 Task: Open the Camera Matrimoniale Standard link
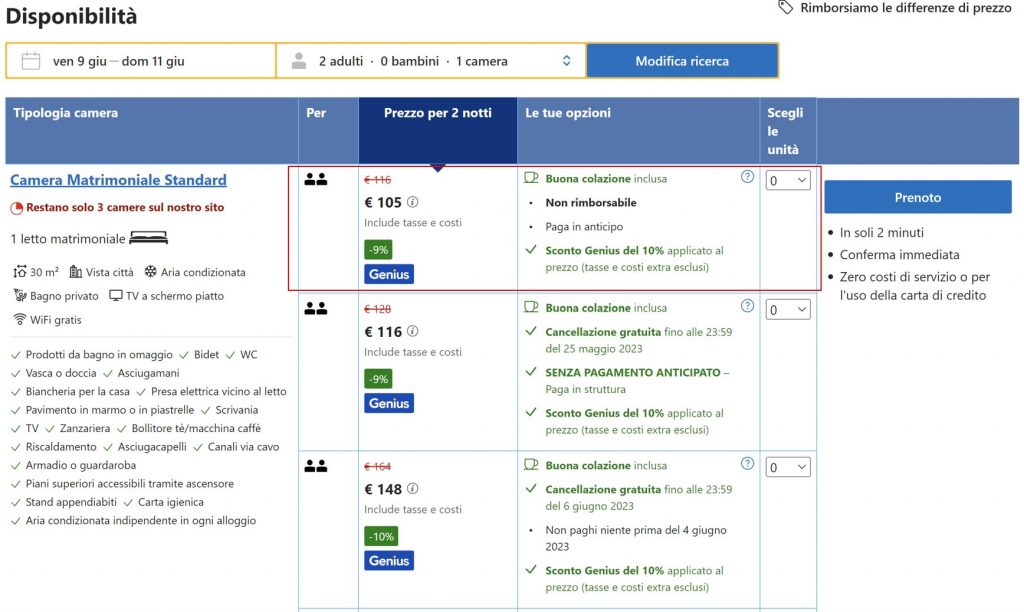coord(118,180)
